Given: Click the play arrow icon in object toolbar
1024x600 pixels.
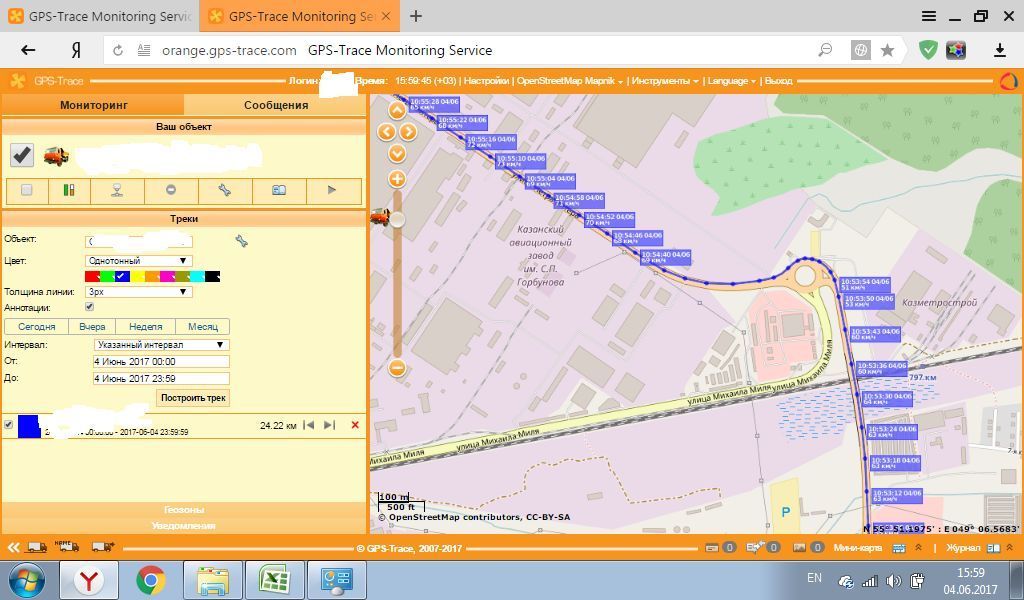Looking at the screenshot, I should 332,190.
